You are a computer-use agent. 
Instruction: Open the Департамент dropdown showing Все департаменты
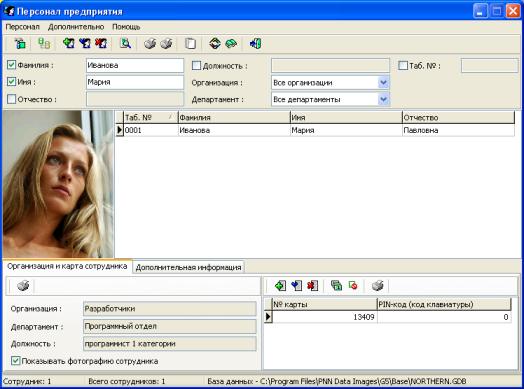pyautogui.click(x=383, y=99)
